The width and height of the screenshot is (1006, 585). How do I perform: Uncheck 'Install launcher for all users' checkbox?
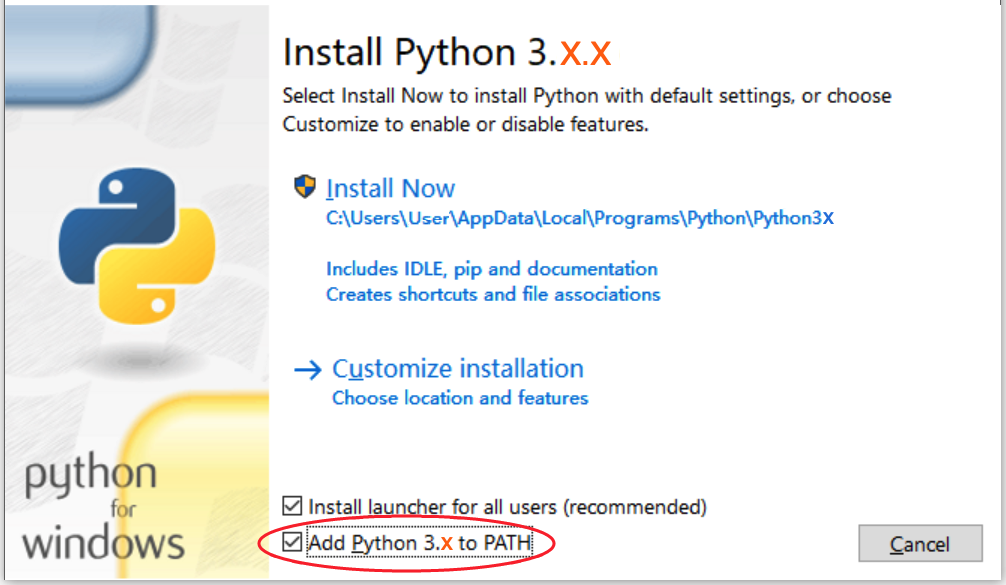pos(292,506)
